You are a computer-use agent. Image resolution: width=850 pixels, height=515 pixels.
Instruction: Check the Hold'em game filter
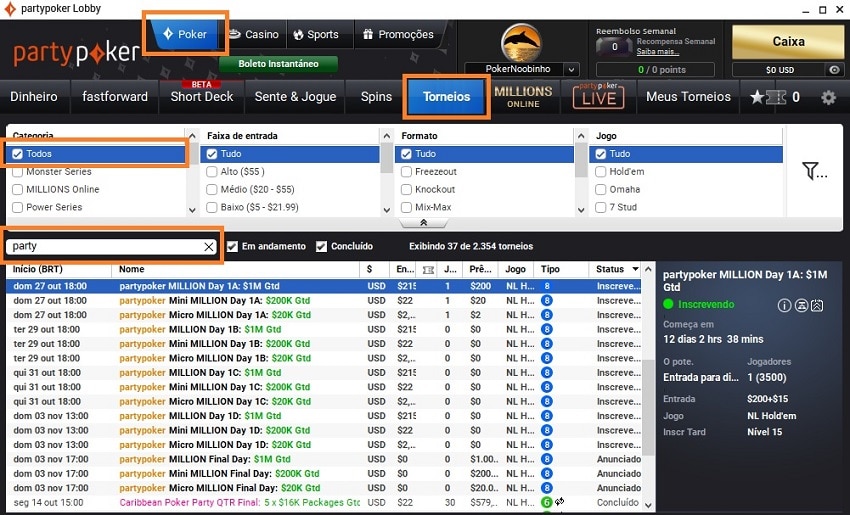click(601, 172)
